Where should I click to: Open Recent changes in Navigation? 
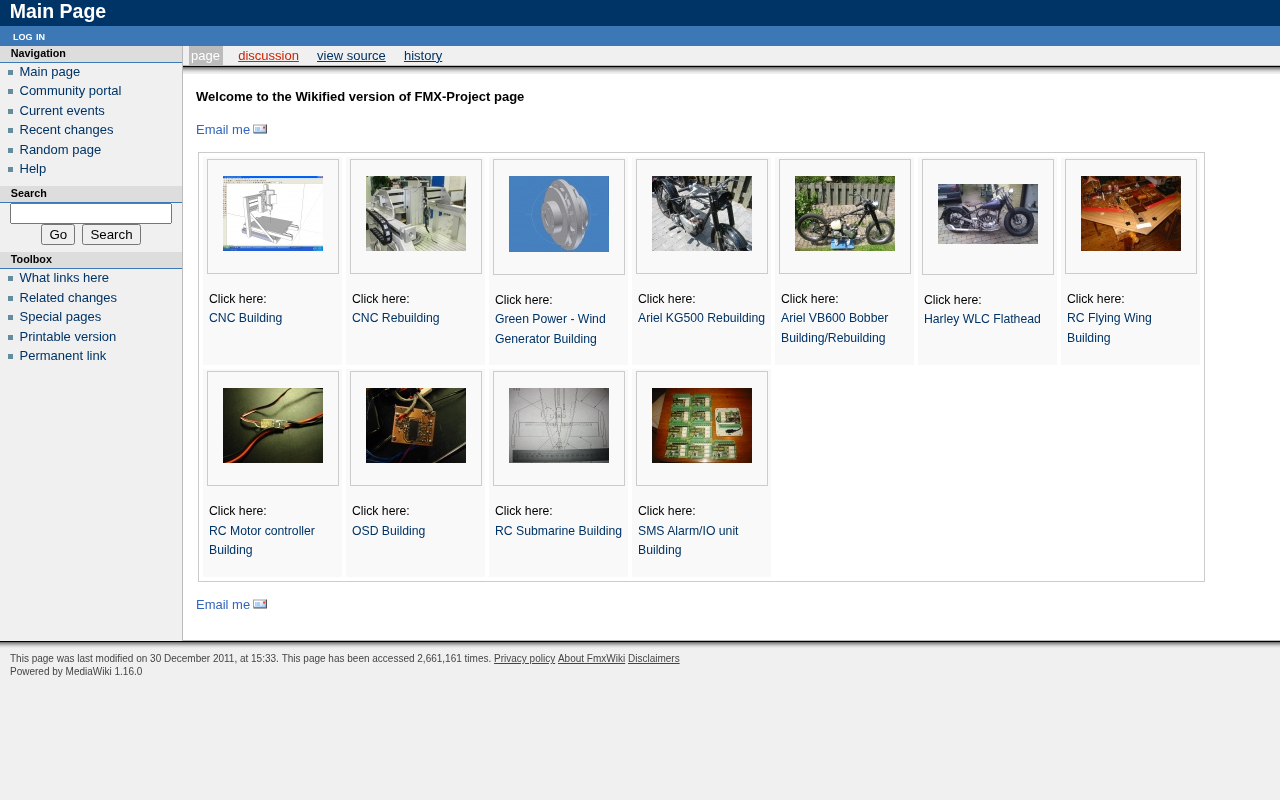[66, 130]
